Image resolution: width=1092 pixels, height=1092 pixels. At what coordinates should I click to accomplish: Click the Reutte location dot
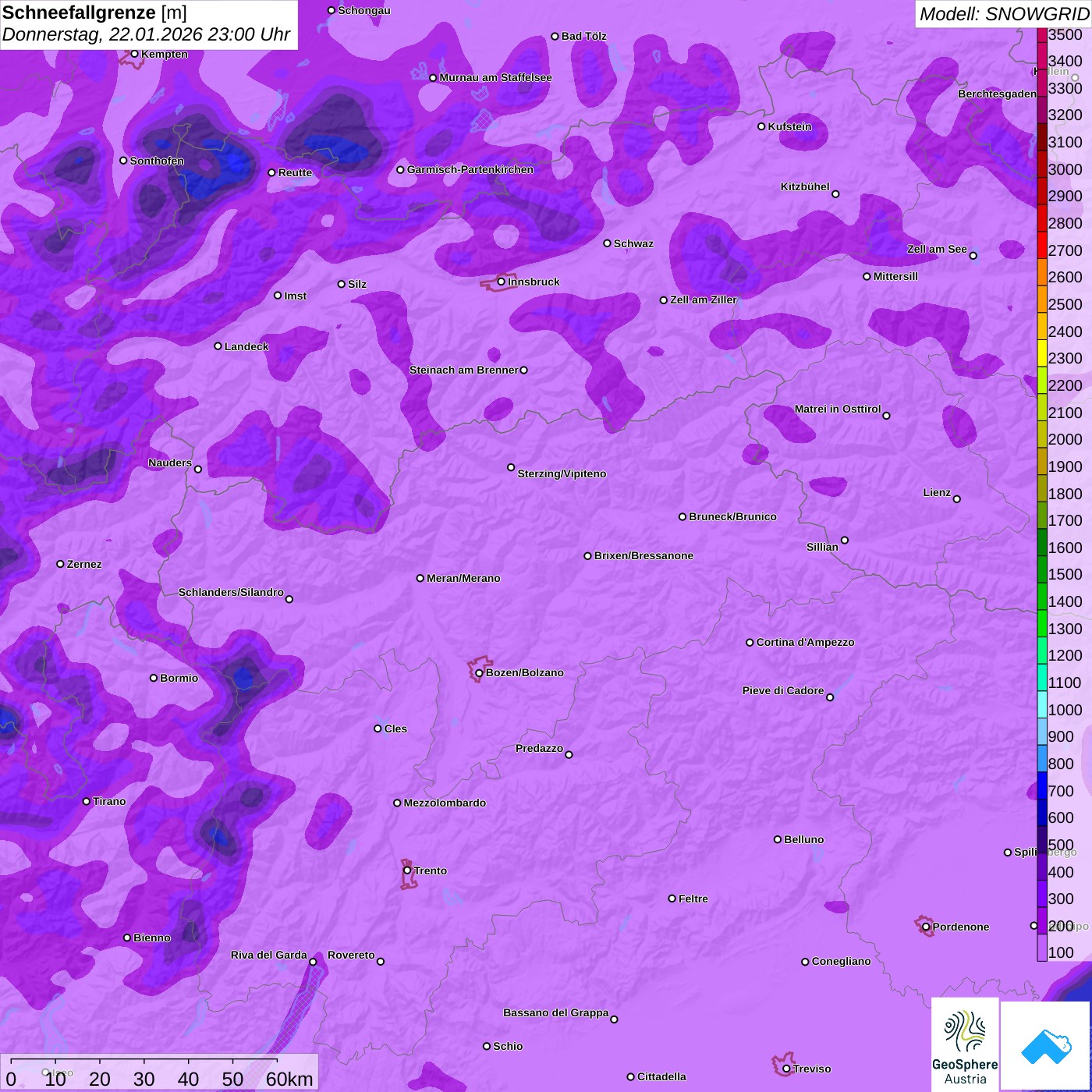click(x=271, y=172)
